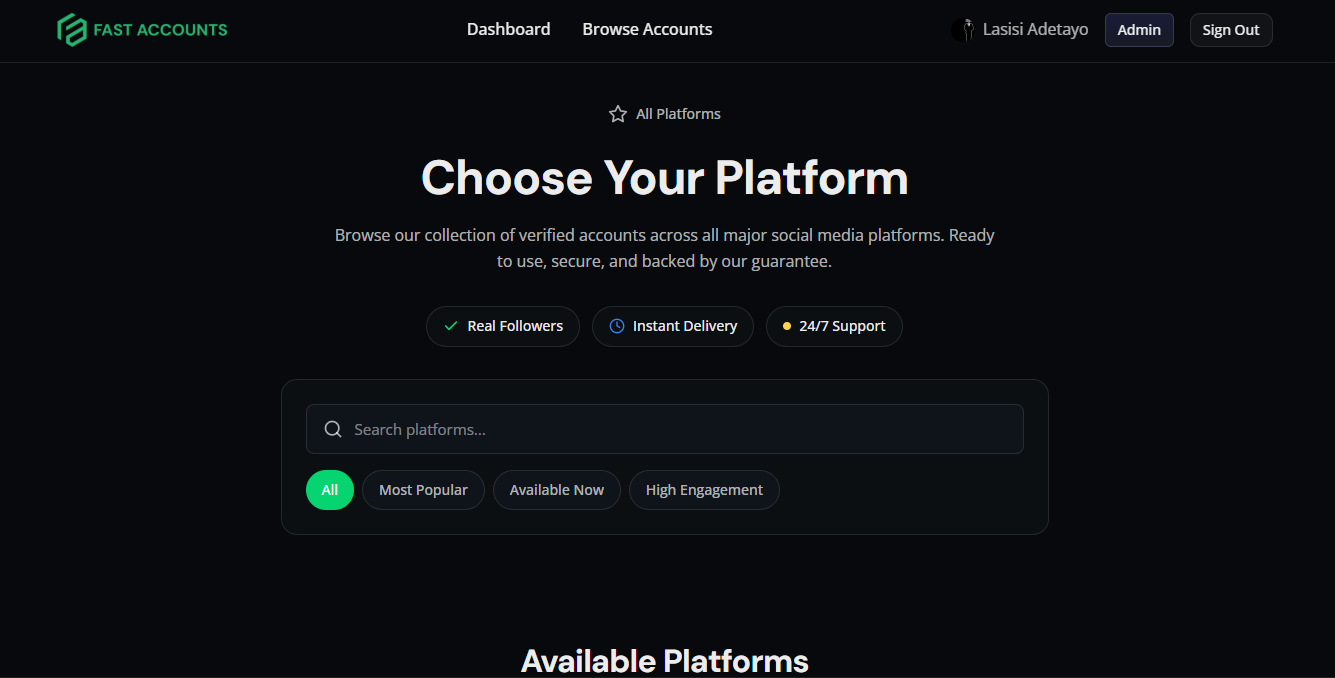The width and height of the screenshot is (1335, 678).
Task: Click the yellow dot in 24/7 Support
Action: coord(787,326)
